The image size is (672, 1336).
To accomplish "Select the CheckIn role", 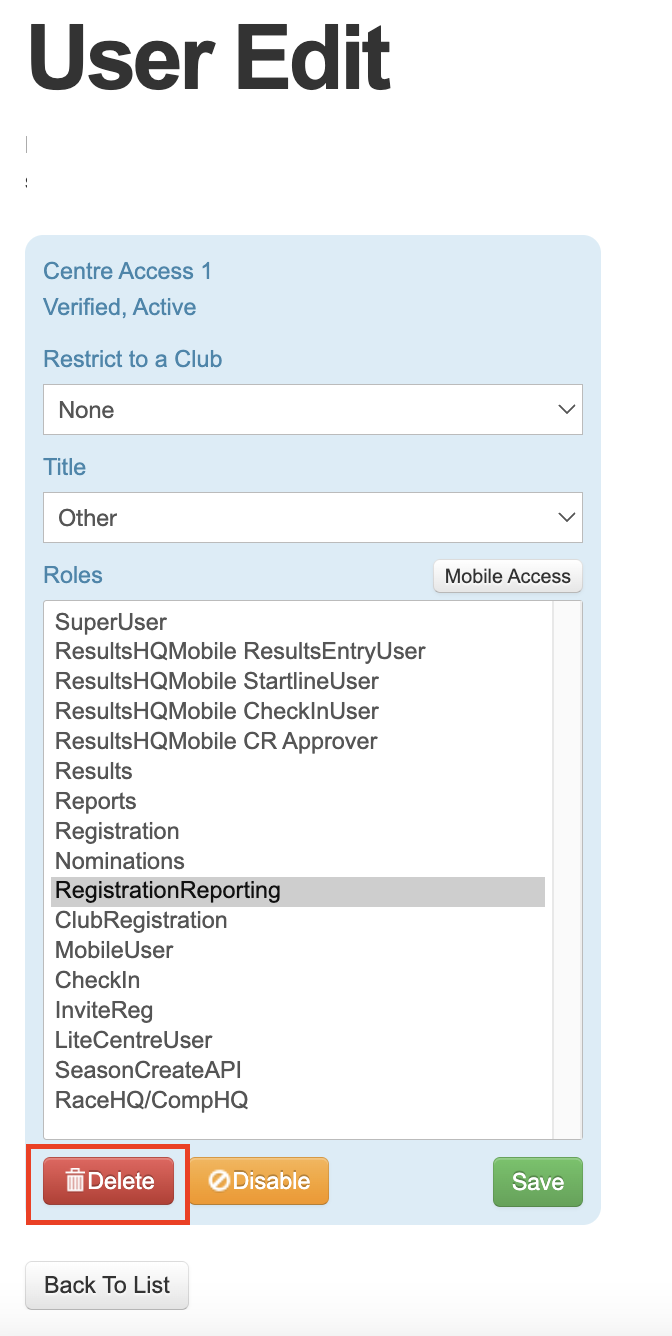I will click(x=298, y=981).
